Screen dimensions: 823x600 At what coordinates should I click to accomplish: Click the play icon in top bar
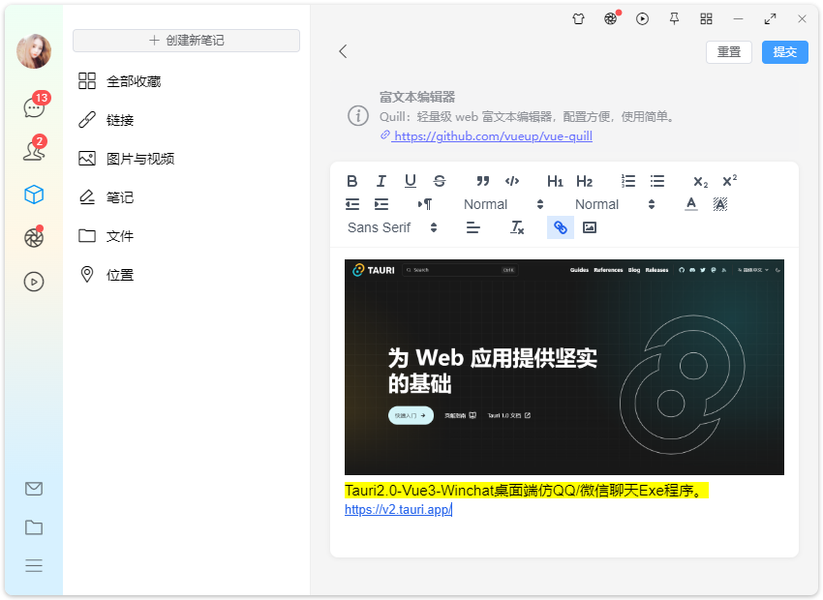(642, 19)
